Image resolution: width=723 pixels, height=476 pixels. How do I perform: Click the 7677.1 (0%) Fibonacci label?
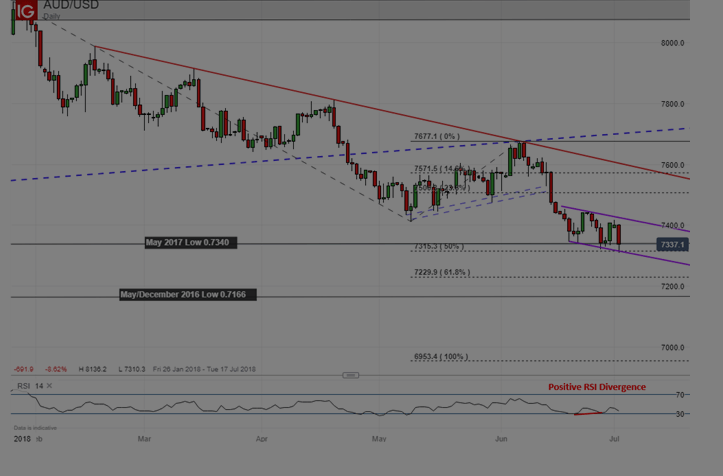[x=437, y=136]
